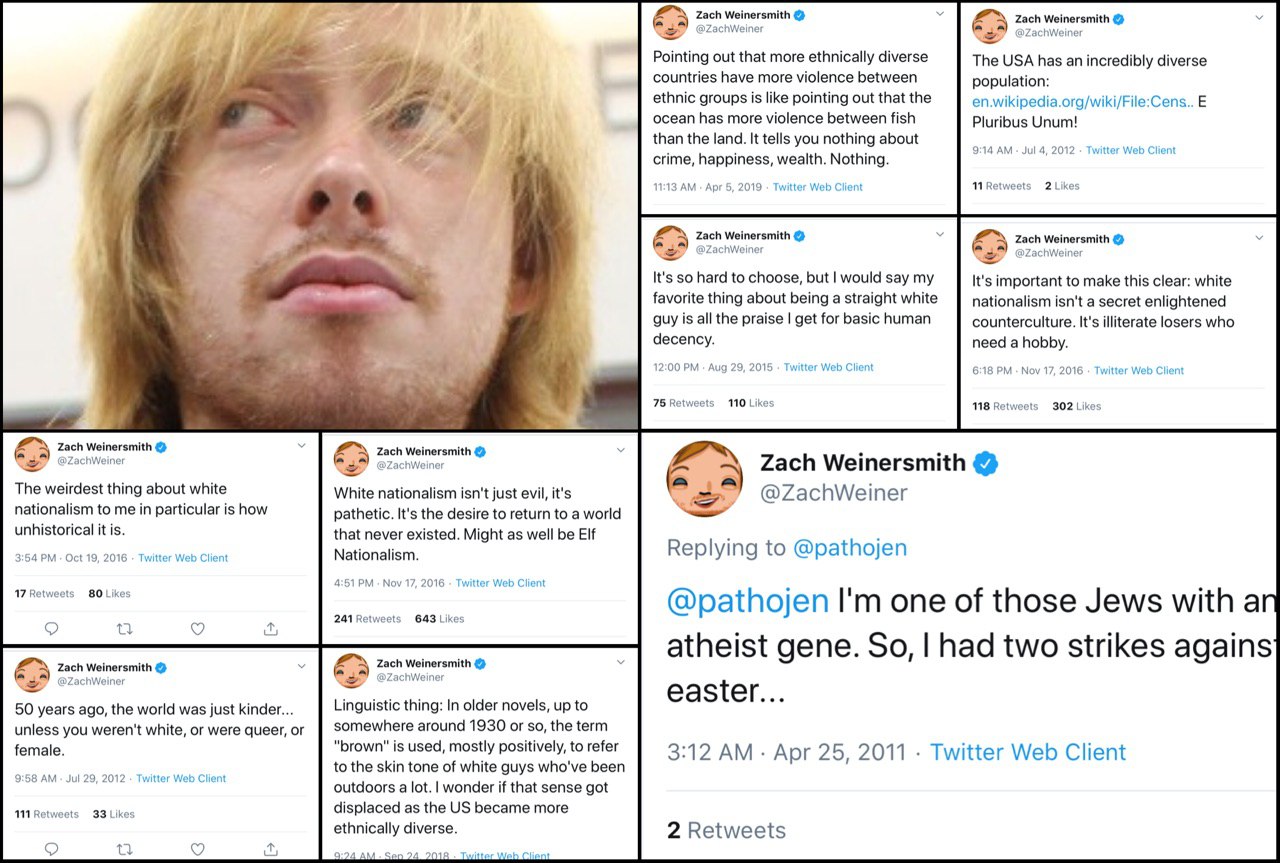The width and height of the screenshot is (1280, 863).
Task: Reply to the '50 years ago' tweet
Action: [52, 849]
